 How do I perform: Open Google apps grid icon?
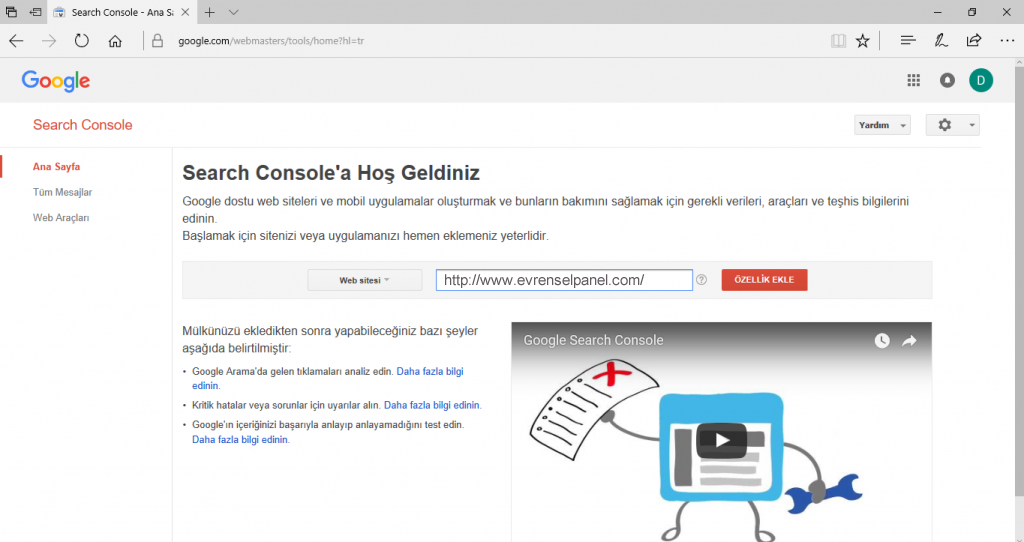coord(914,80)
